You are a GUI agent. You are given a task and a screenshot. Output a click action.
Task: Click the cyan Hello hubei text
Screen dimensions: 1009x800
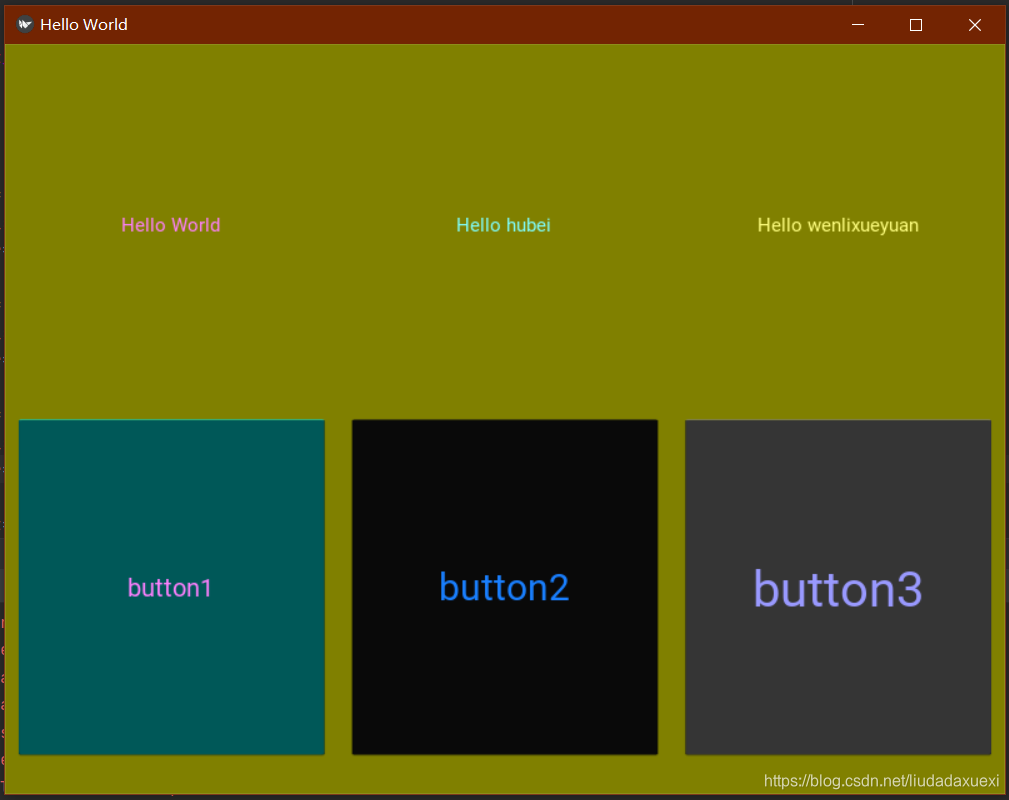coord(503,225)
